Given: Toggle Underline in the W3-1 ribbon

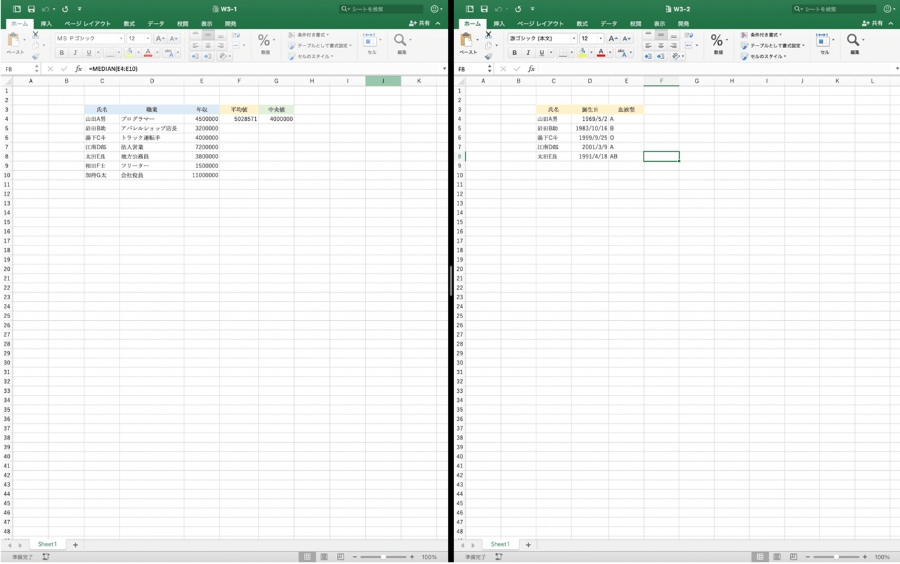Looking at the screenshot, I should pyautogui.click(x=88, y=53).
